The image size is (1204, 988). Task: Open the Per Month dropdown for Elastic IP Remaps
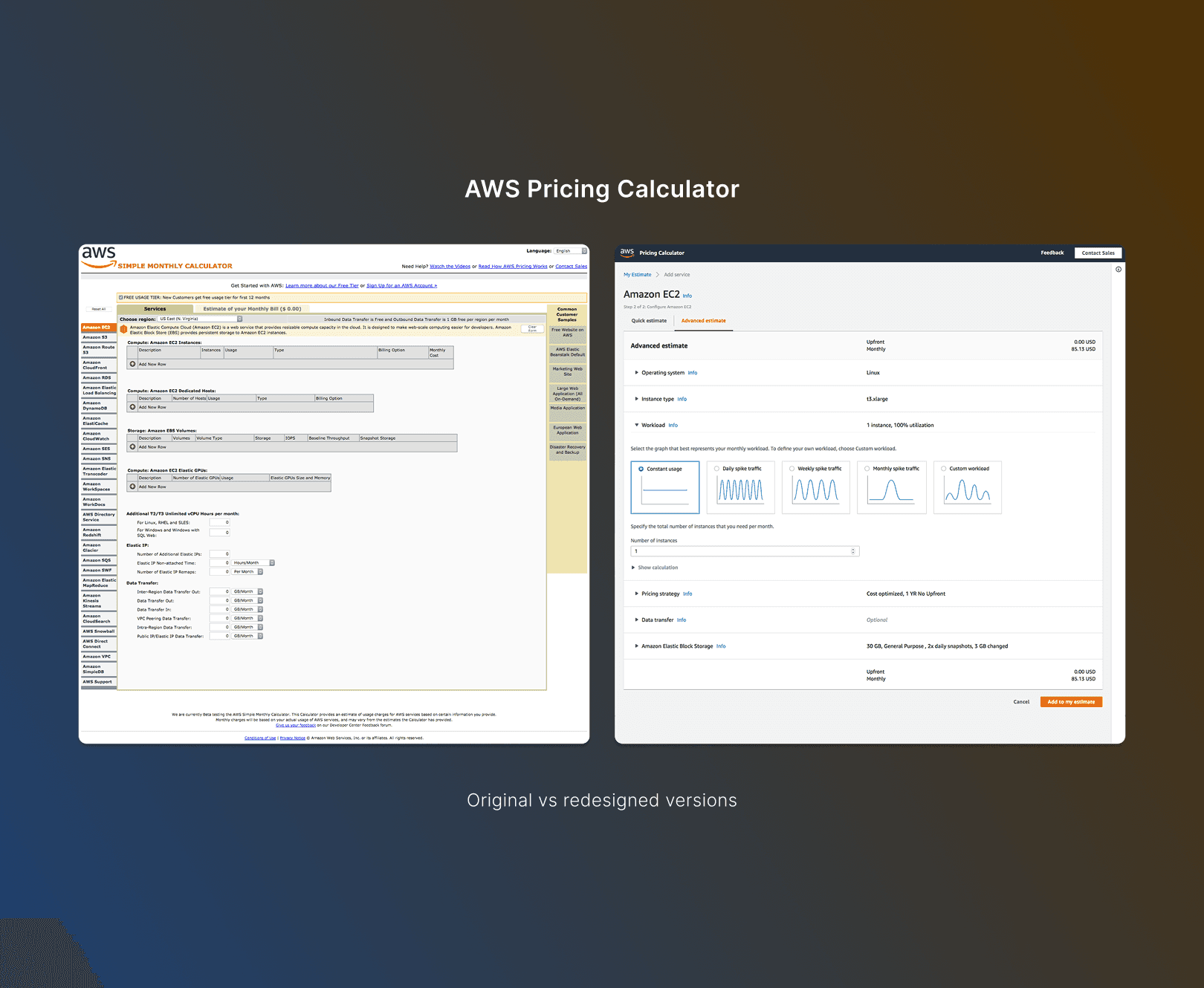click(247, 572)
